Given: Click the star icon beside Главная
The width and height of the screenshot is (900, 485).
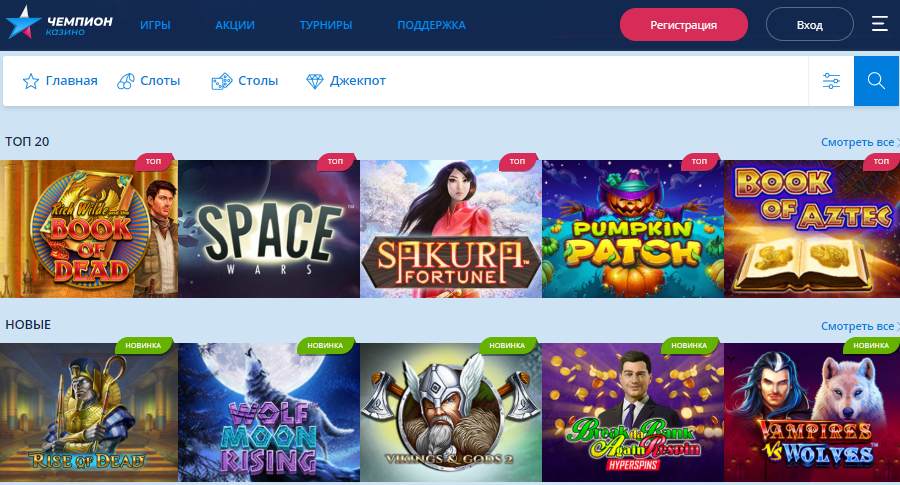Looking at the screenshot, I should (30, 81).
